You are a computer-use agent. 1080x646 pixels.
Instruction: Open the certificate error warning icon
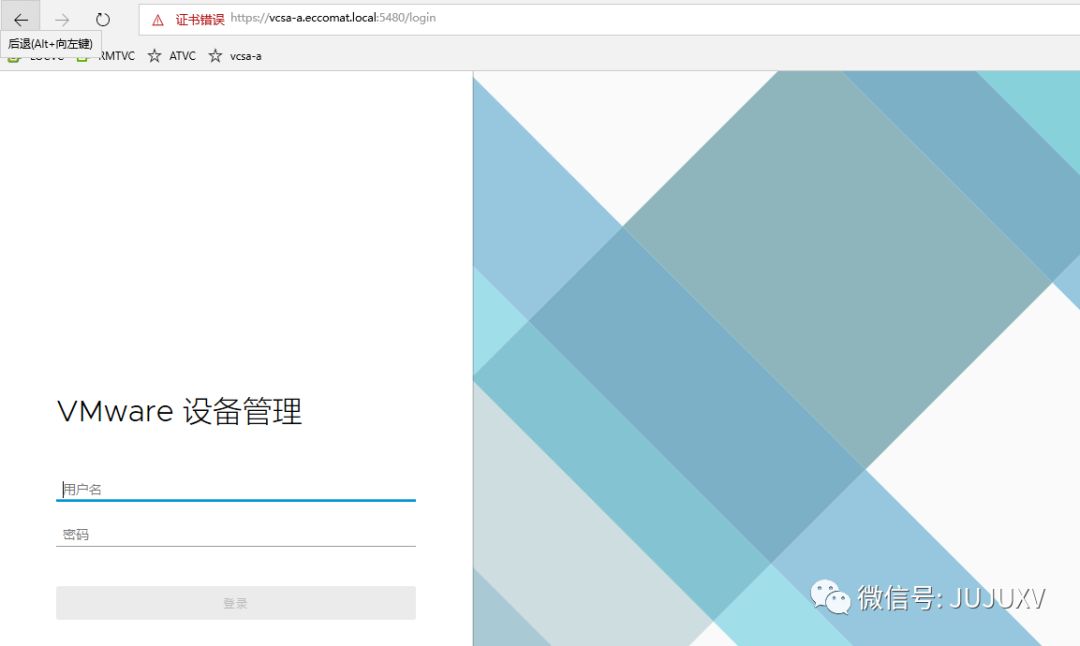(x=158, y=20)
